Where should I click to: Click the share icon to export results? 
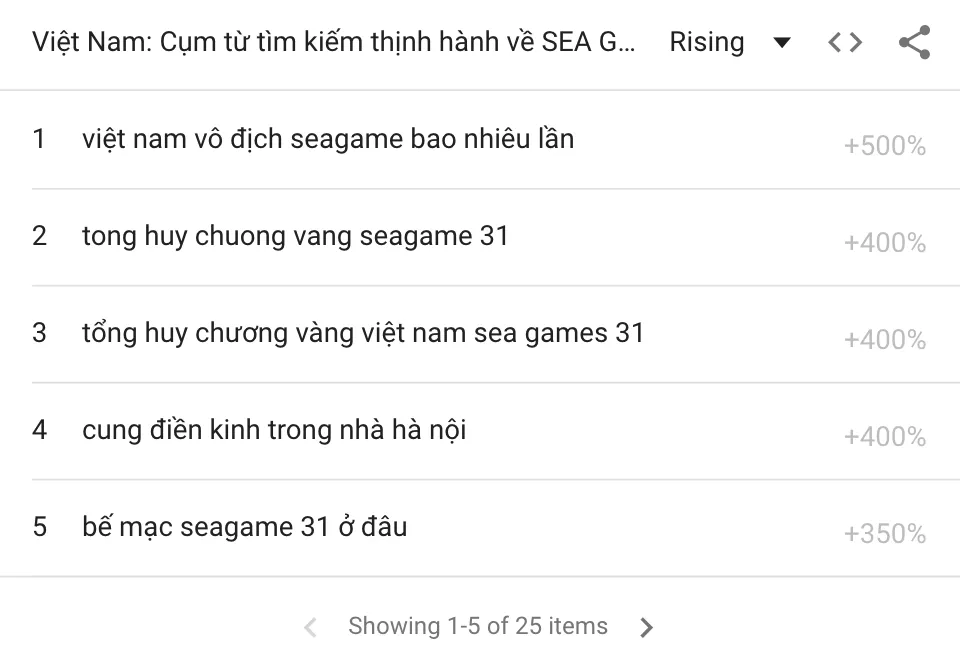click(913, 42)
